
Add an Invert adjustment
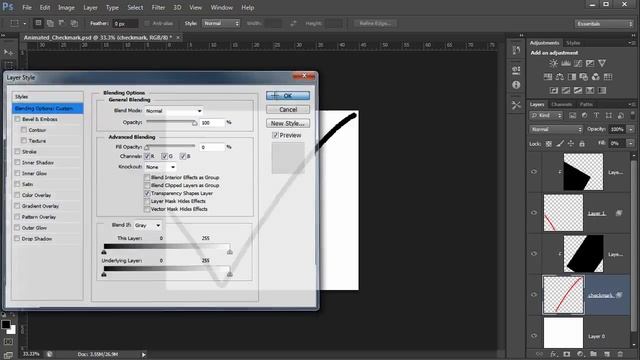[554, 90]
